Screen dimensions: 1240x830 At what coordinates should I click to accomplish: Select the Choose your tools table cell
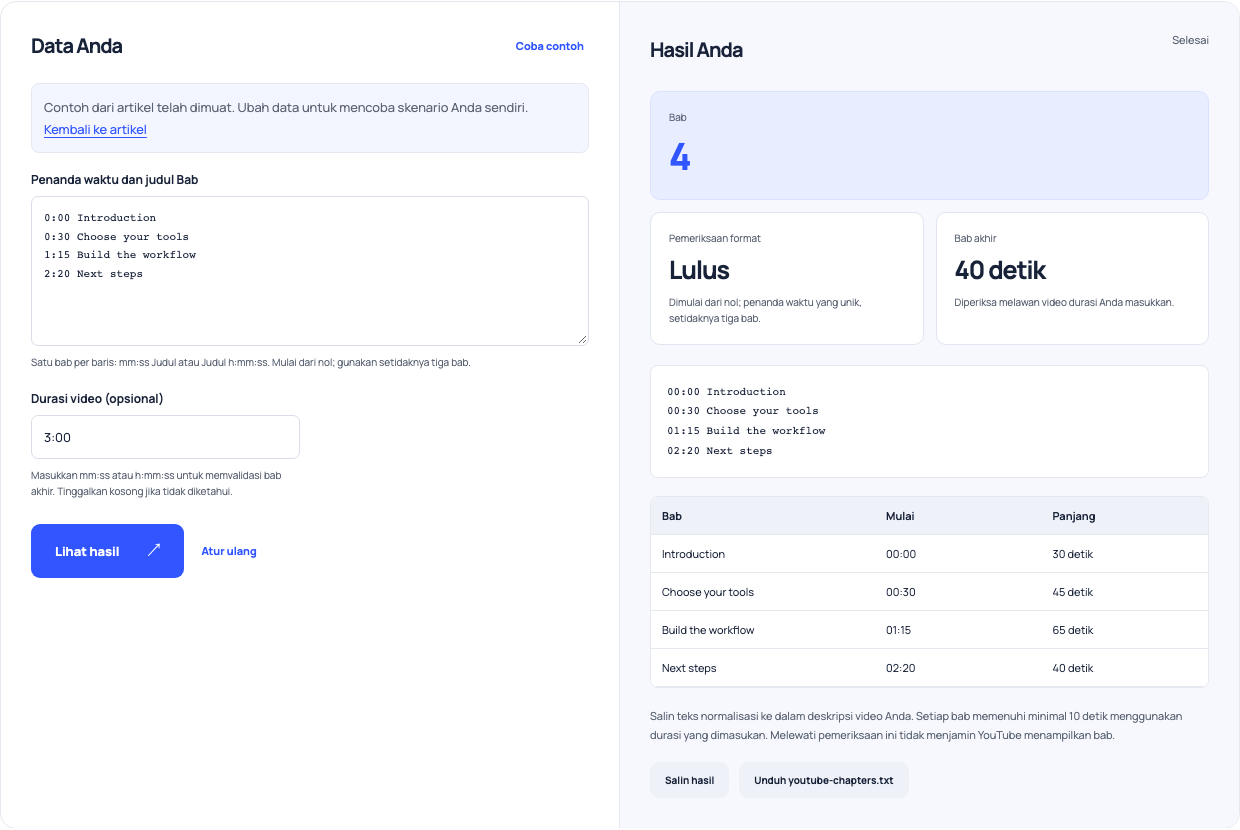(708, 592)
